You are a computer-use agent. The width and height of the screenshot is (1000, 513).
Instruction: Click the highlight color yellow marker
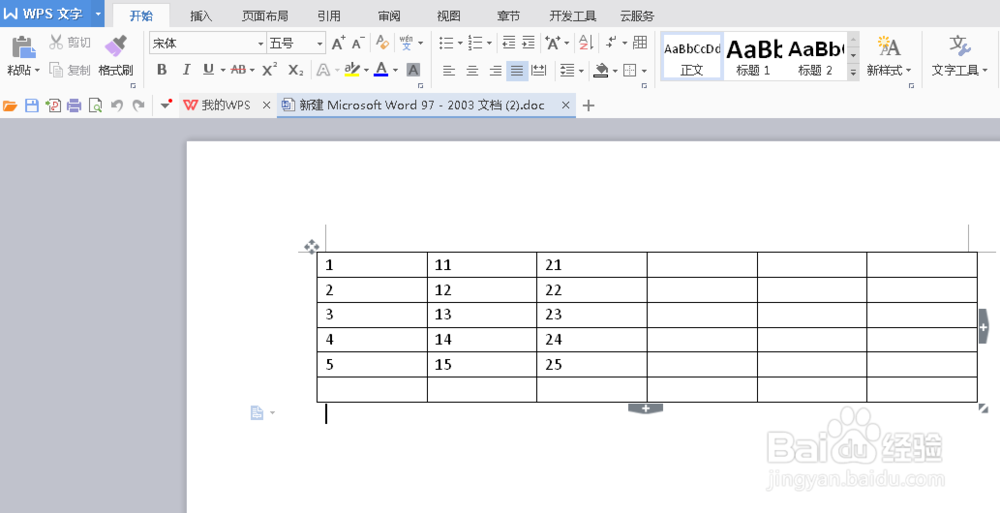click(x=351, y=70)
